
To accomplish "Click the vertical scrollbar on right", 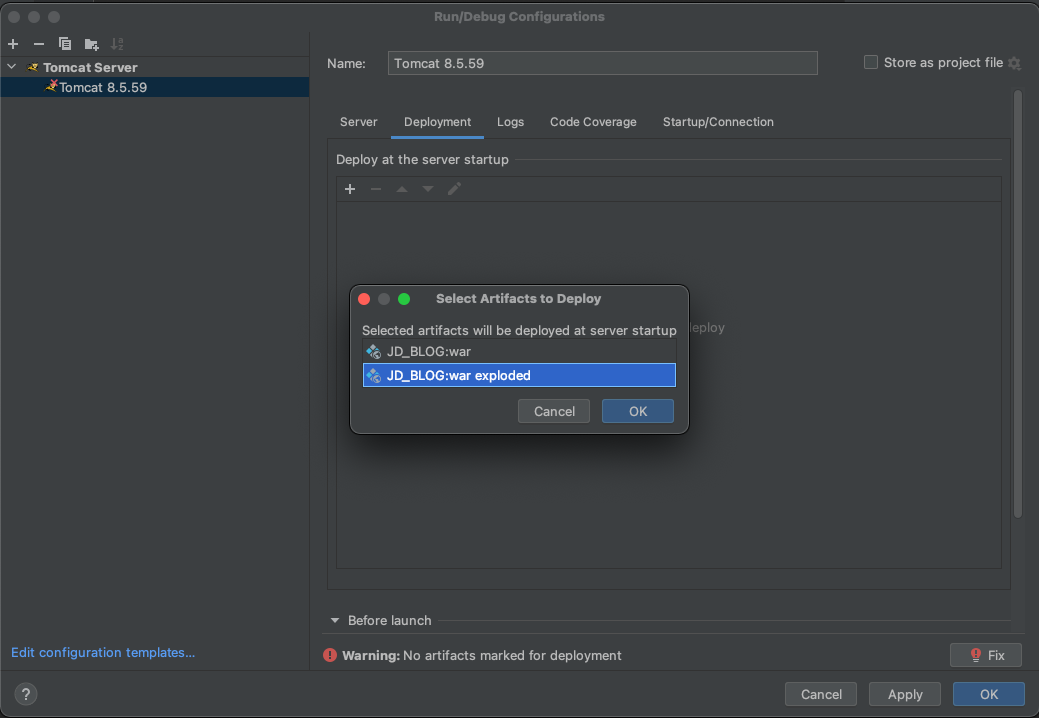I will 1018,305.
